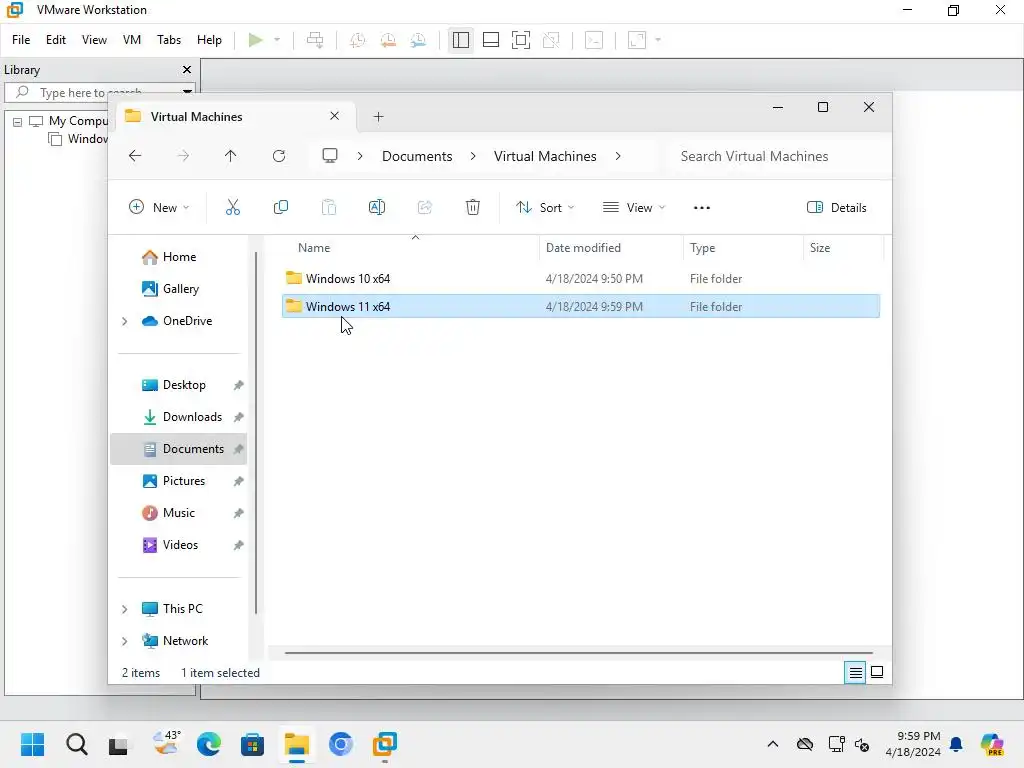
Task: Toggle the Library sidebar view icon
Action: point(460,40)
